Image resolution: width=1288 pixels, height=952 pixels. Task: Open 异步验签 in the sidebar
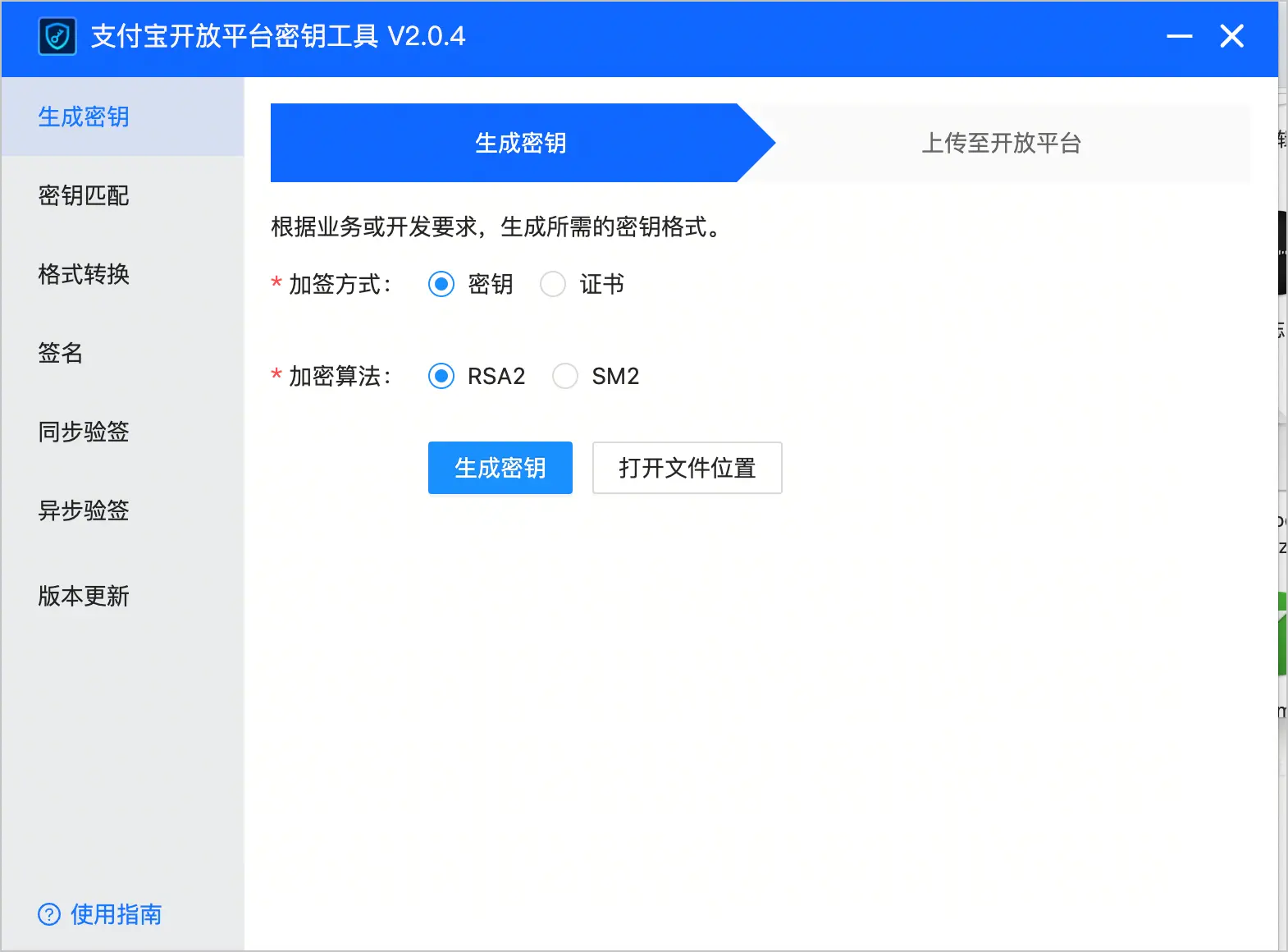[123, 510]
